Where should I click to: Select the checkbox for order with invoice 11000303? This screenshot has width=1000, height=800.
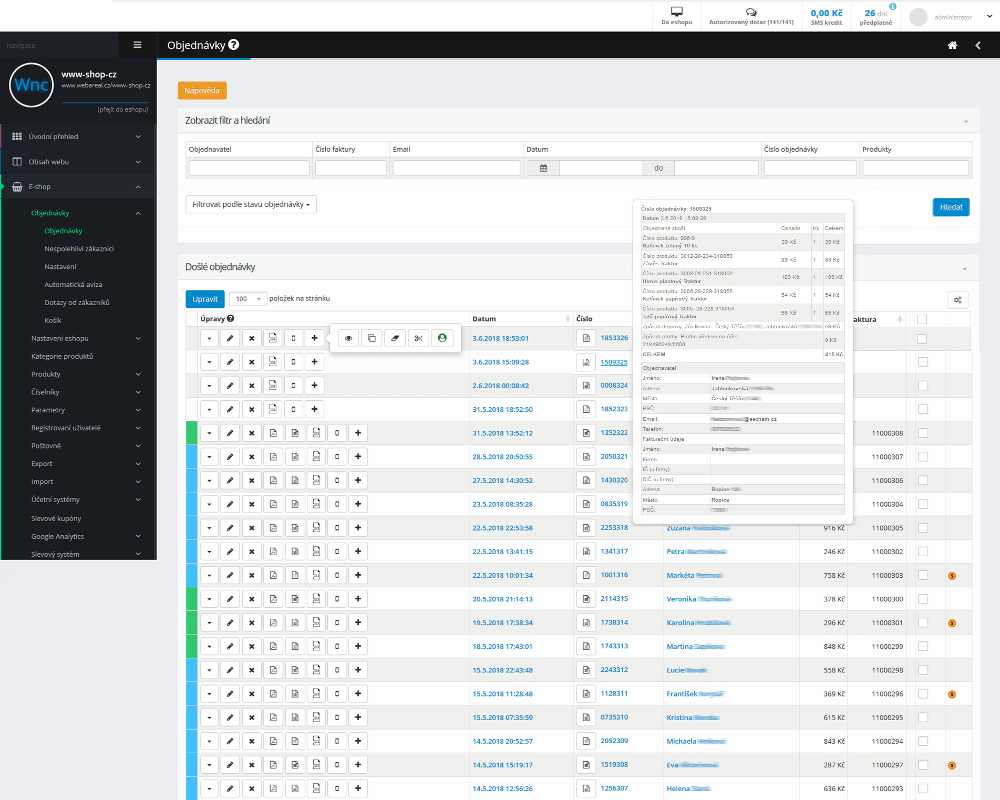[922, 575]
